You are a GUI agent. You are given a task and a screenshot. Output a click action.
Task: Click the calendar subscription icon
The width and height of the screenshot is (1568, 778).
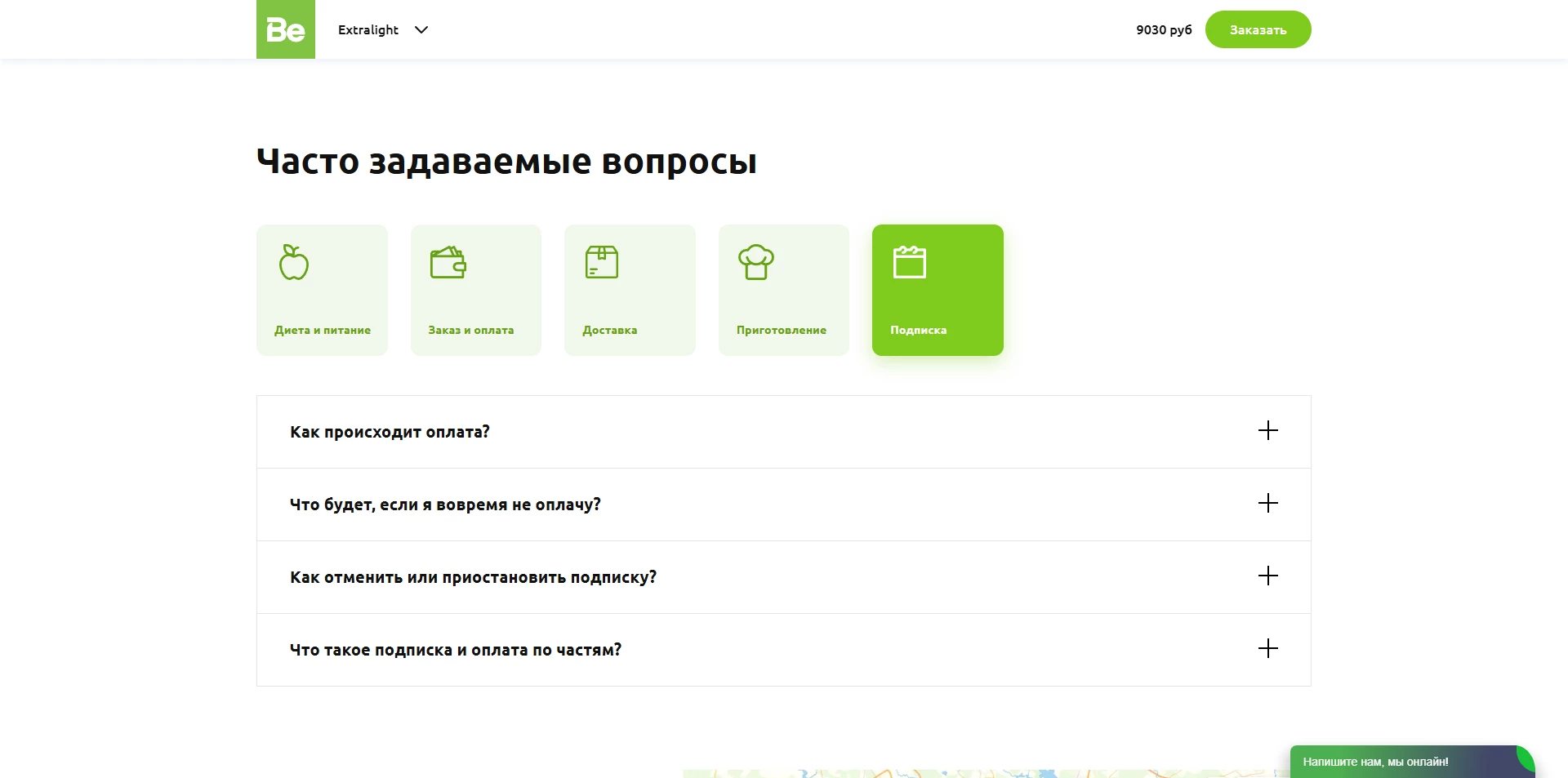pyautogui.click(x=910, y=262)
